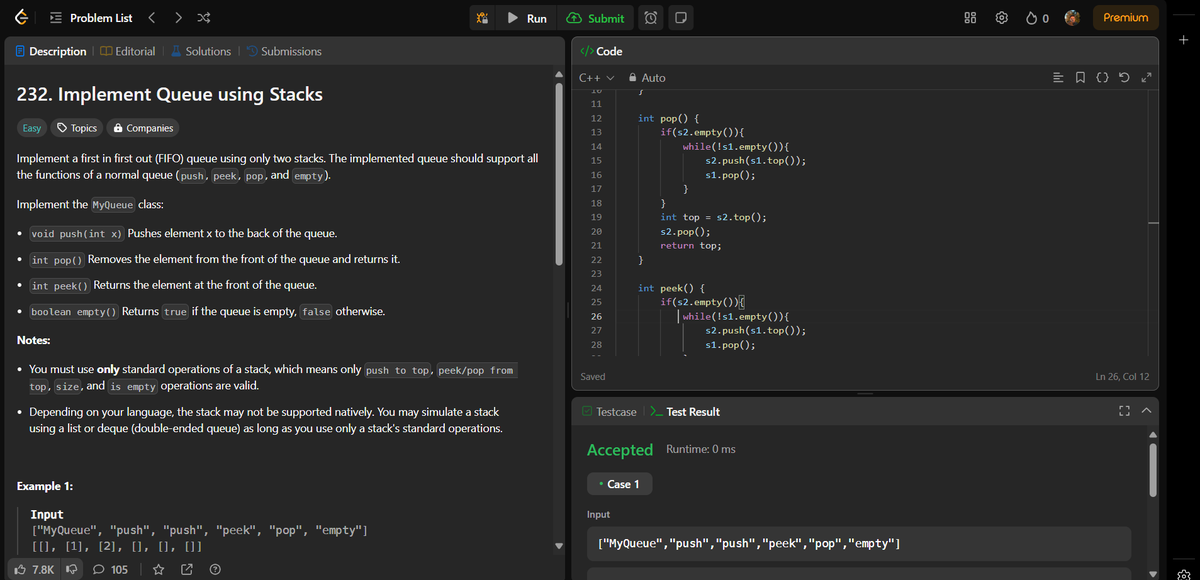
Task: Click the description panel scrollbar
Action: click(560, 173)
